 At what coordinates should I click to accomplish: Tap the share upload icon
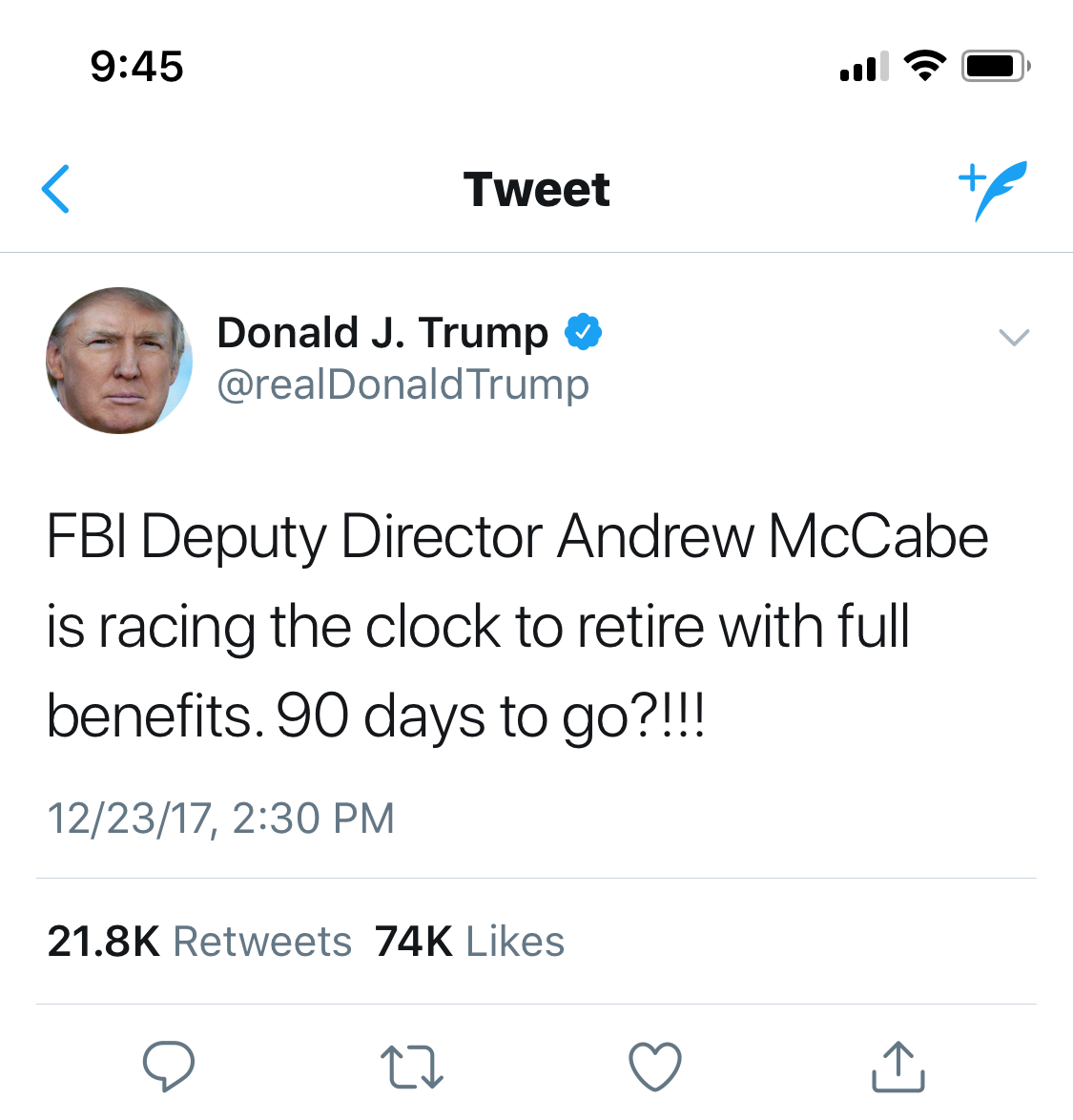pyautogui.click(x=898, y=1066)
